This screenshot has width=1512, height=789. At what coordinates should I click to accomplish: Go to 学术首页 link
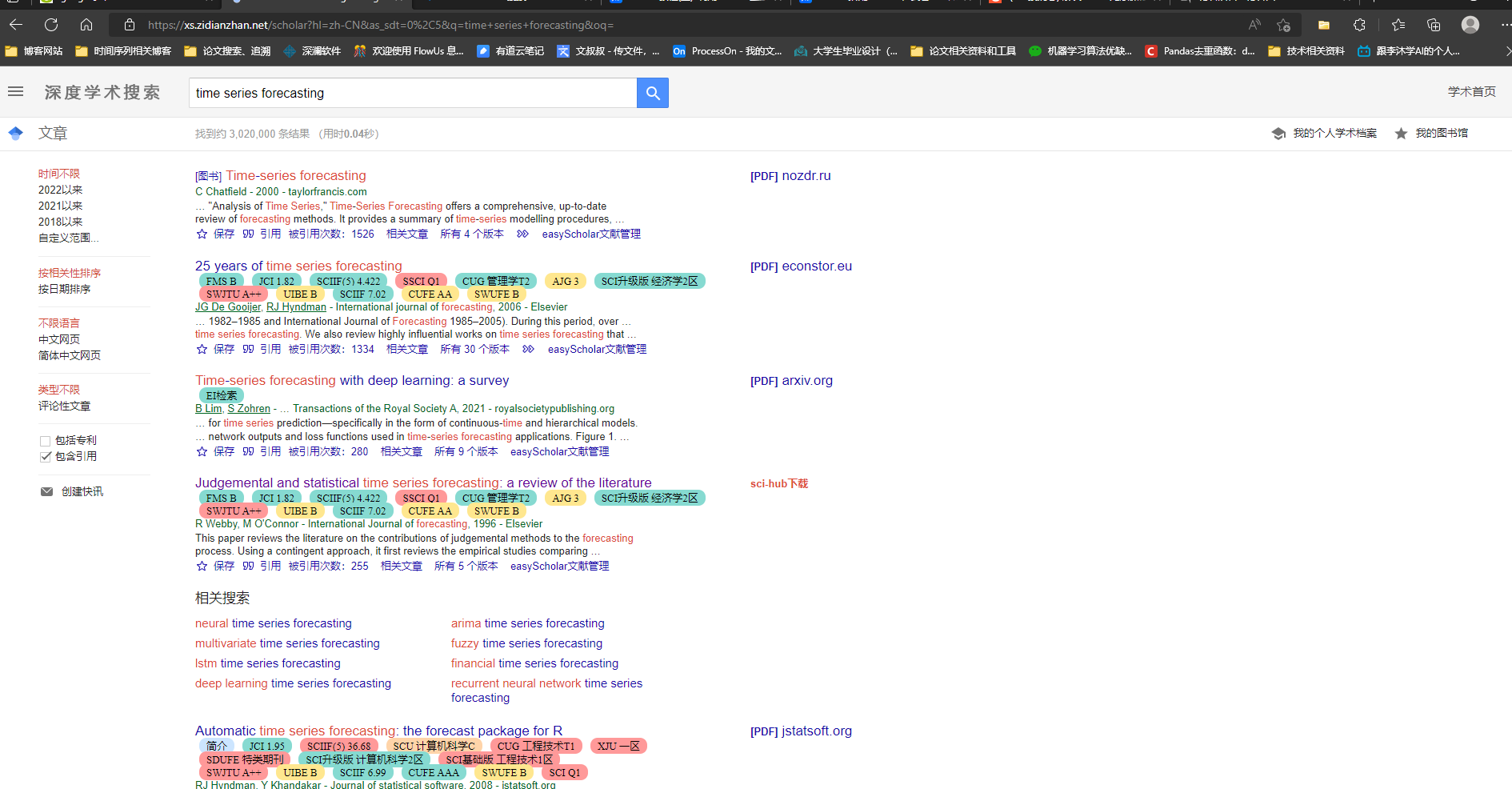click(1472, 92)
